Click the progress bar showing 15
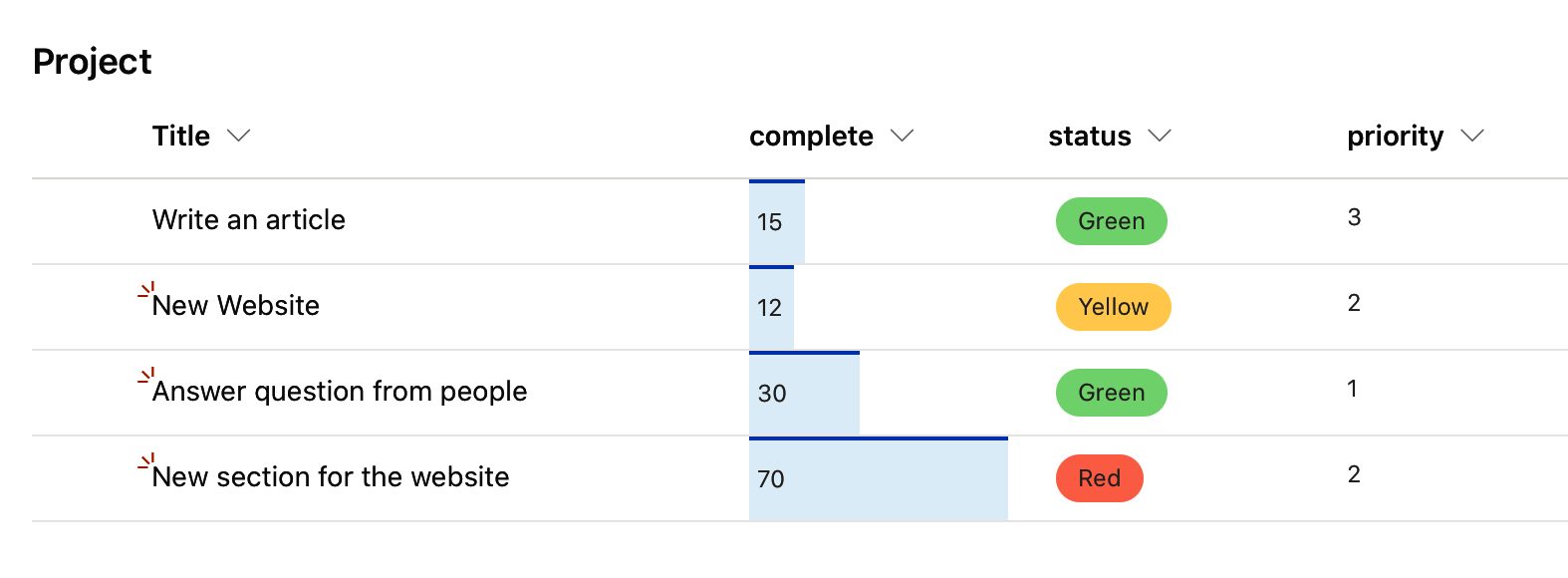This screenshot has width=1568, height=578. pyautogui.click(x=776, y=220)
